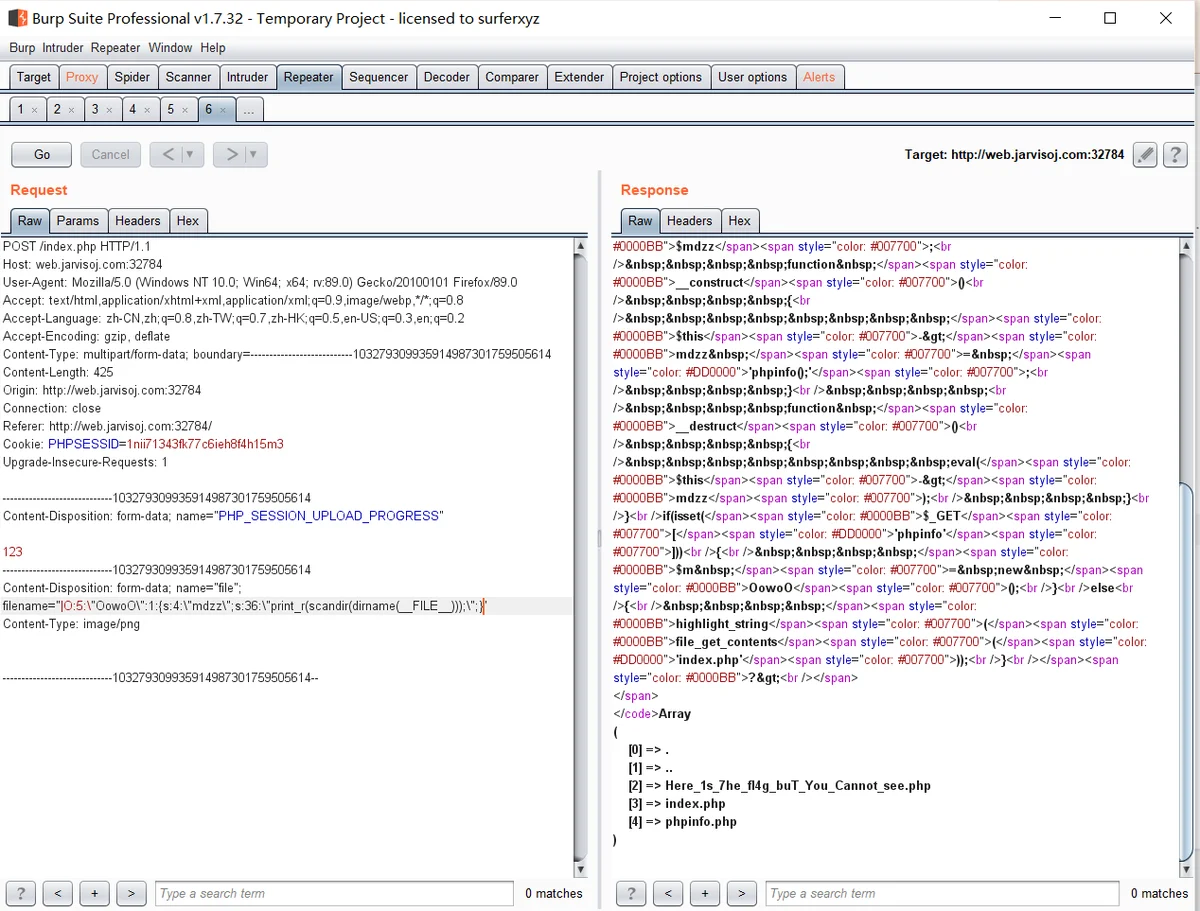Screen dimensions: 1200x911
Task: Open the Intruder menu
Action: click(x=63, y=48)
